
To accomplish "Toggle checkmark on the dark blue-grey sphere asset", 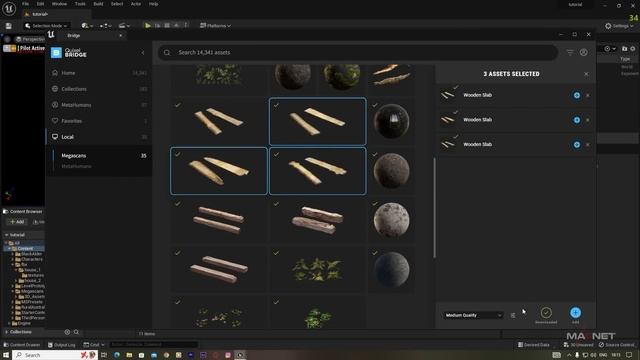I will pos(375,253).
